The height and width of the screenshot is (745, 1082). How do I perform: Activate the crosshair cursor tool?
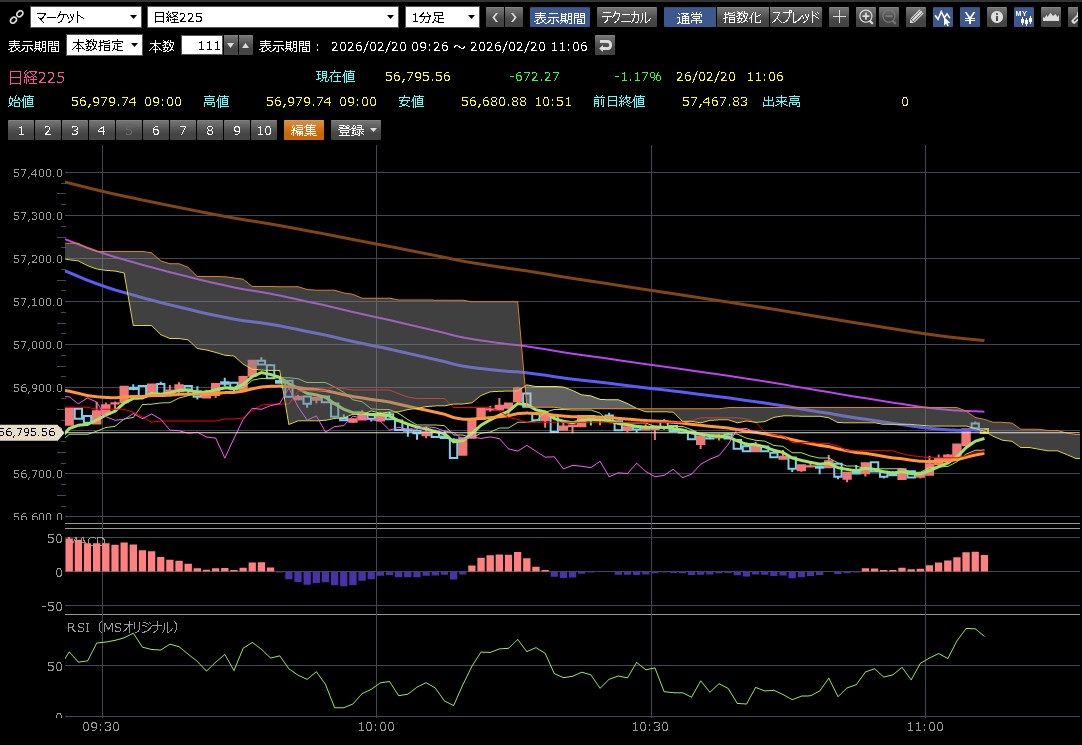(x=840, y=17)
